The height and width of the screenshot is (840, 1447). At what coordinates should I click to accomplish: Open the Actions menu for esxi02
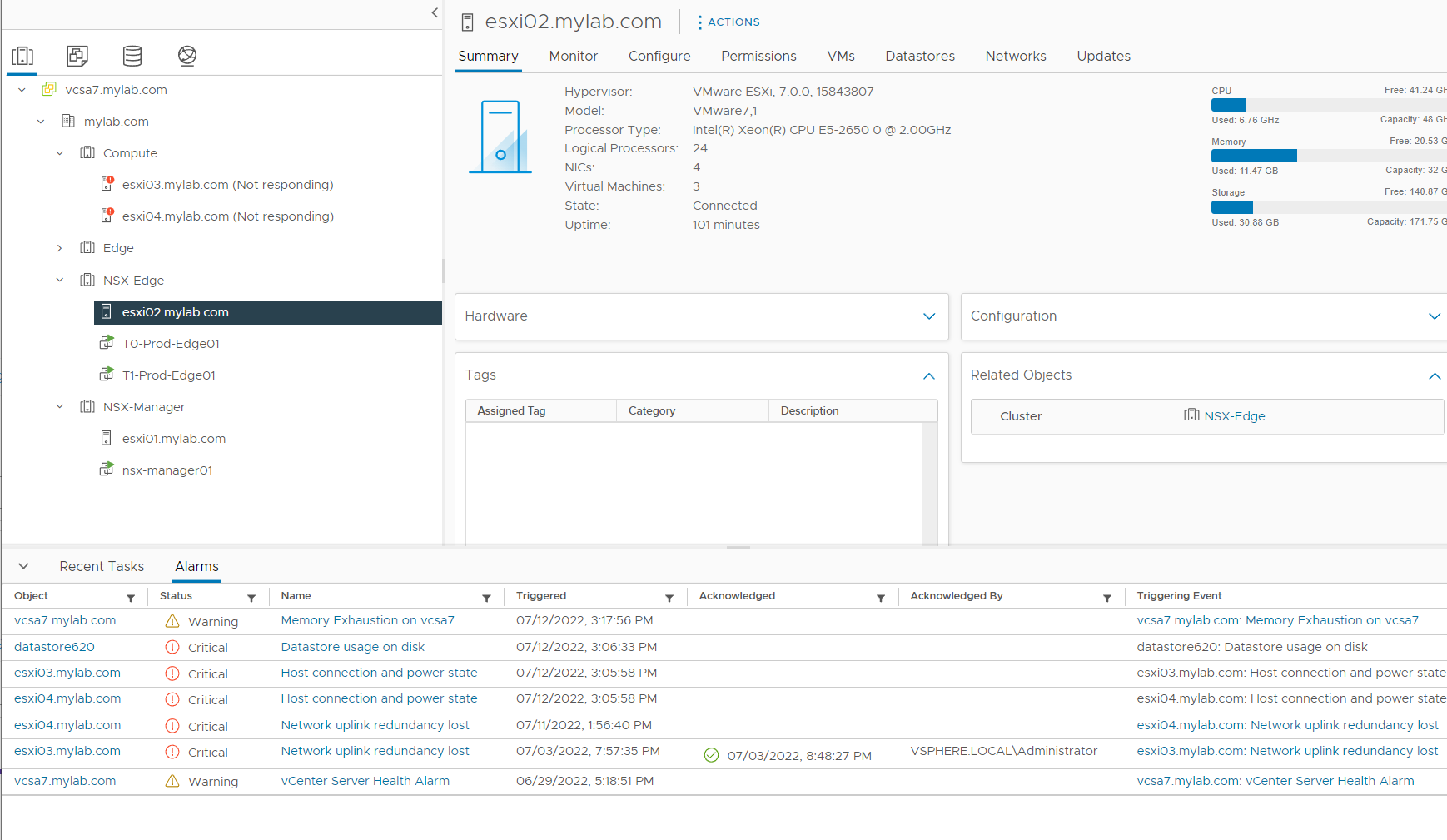(x=728, y=22)
